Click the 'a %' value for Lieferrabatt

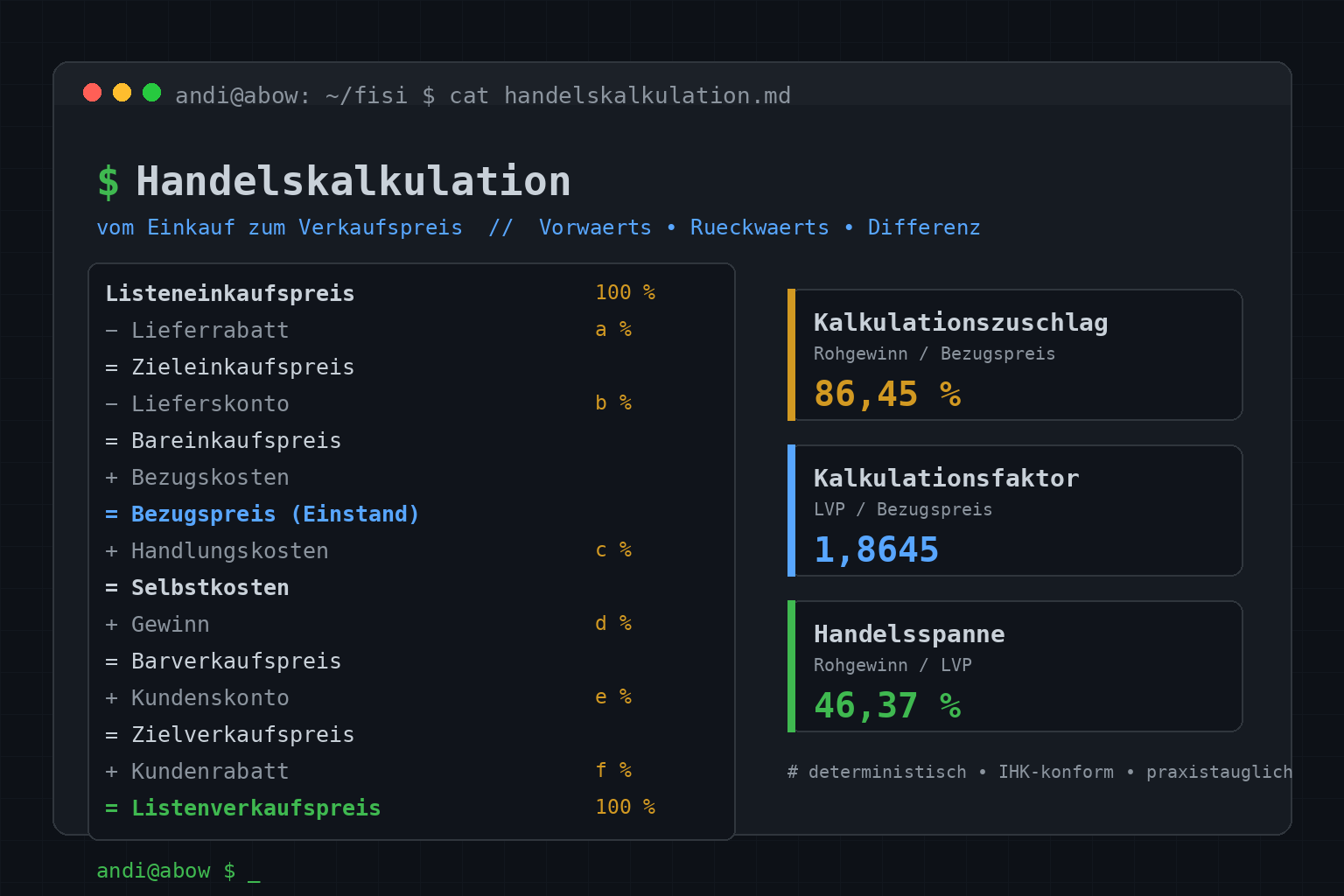[x=613, y=329]
